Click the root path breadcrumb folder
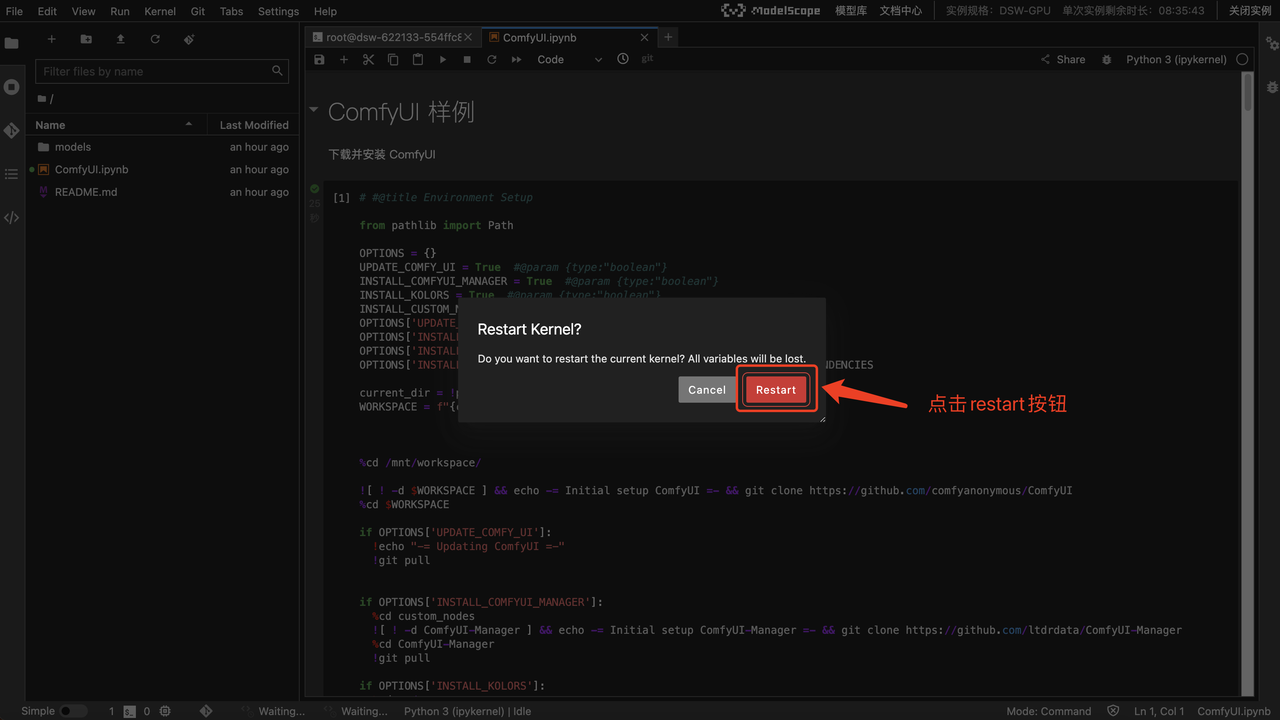The image size is (1280, 720). 42,98
